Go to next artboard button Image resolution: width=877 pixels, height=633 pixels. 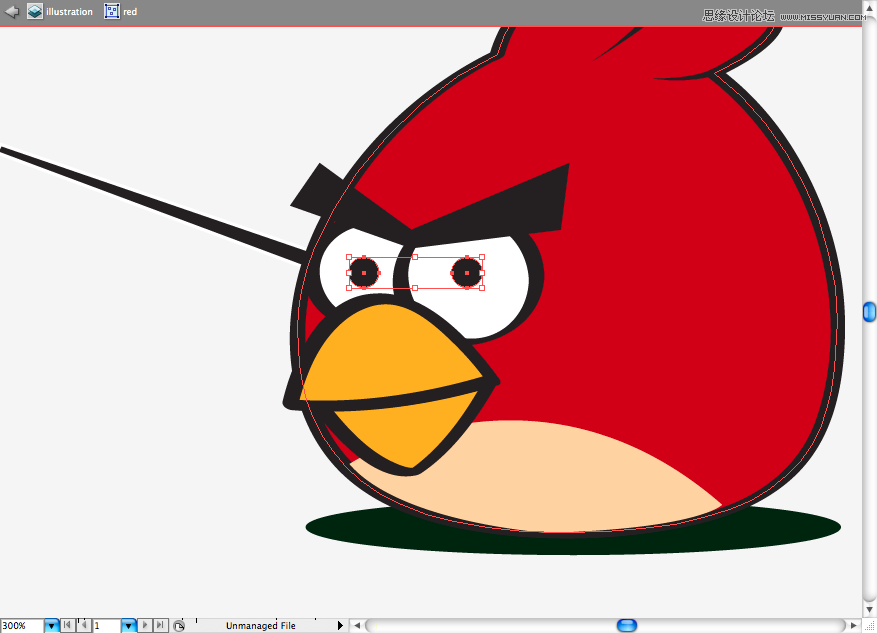tap(145, 625)
